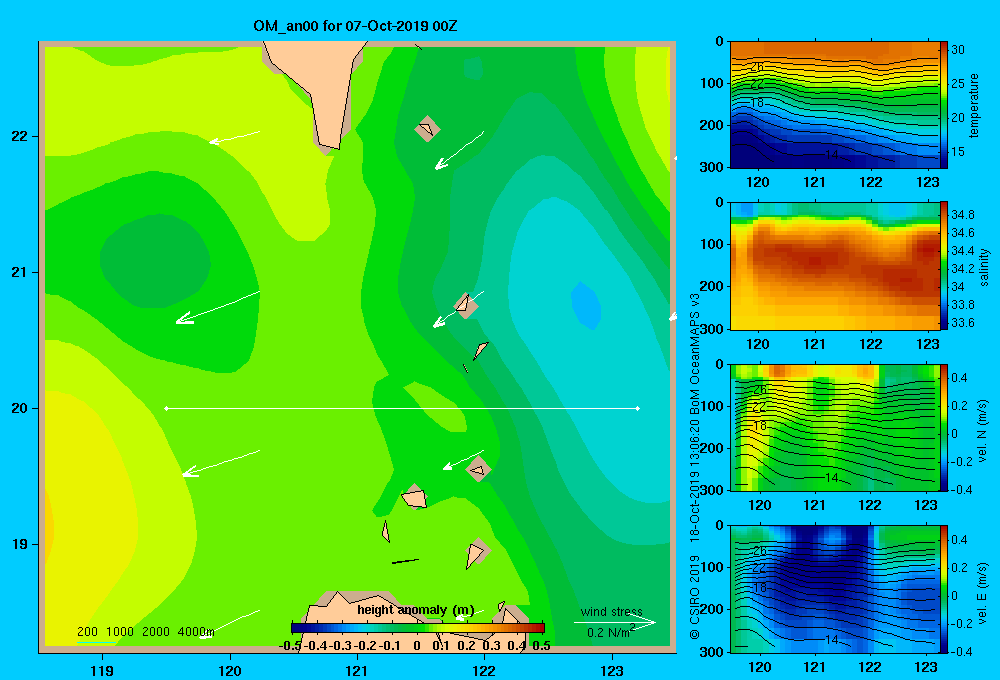Click the vel. N color scale bar
1000x680 pixels.
click(944, 427)
